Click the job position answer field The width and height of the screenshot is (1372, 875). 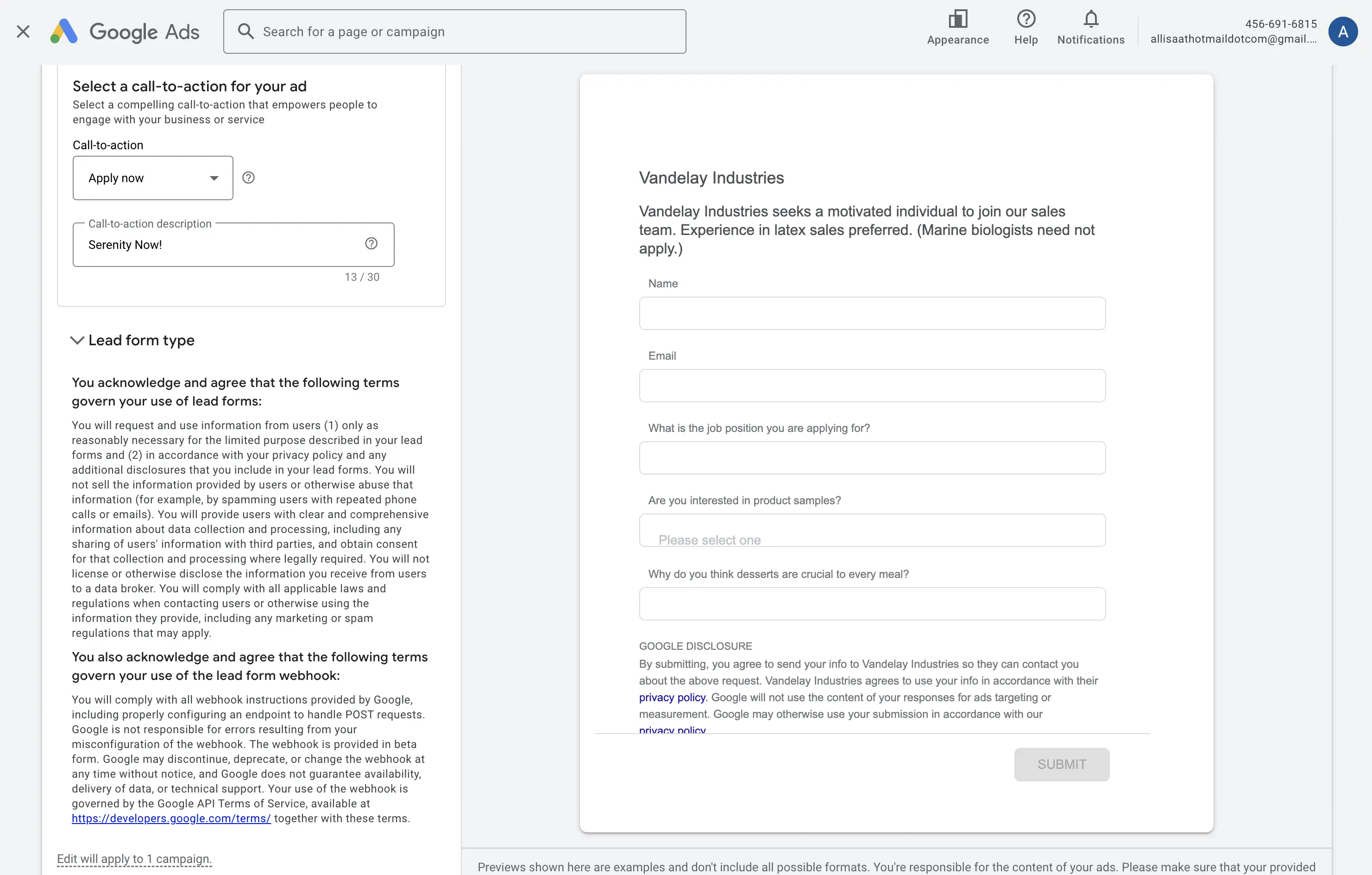click(872, 458)
